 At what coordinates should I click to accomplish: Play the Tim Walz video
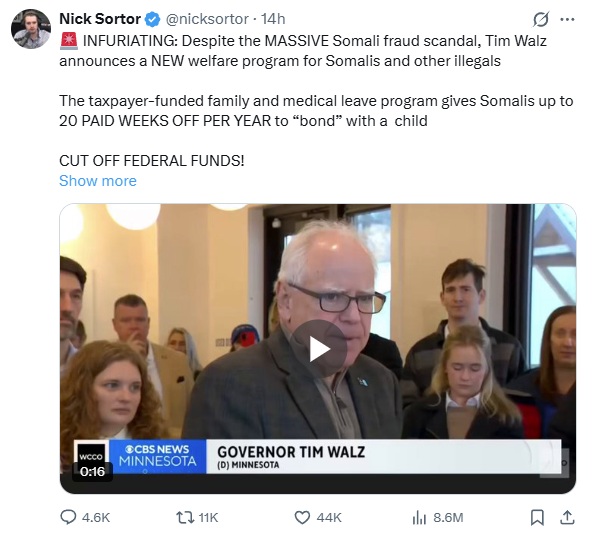point(318,349)
